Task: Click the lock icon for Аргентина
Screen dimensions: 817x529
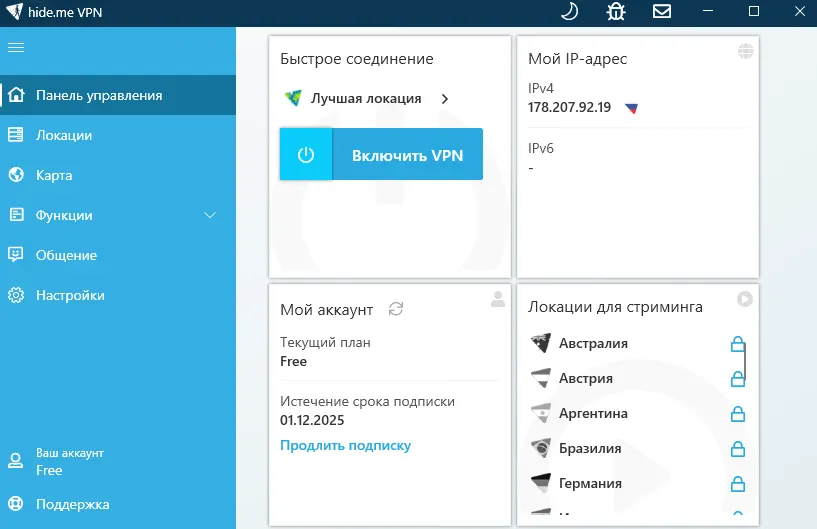Action: pos(738,414)
